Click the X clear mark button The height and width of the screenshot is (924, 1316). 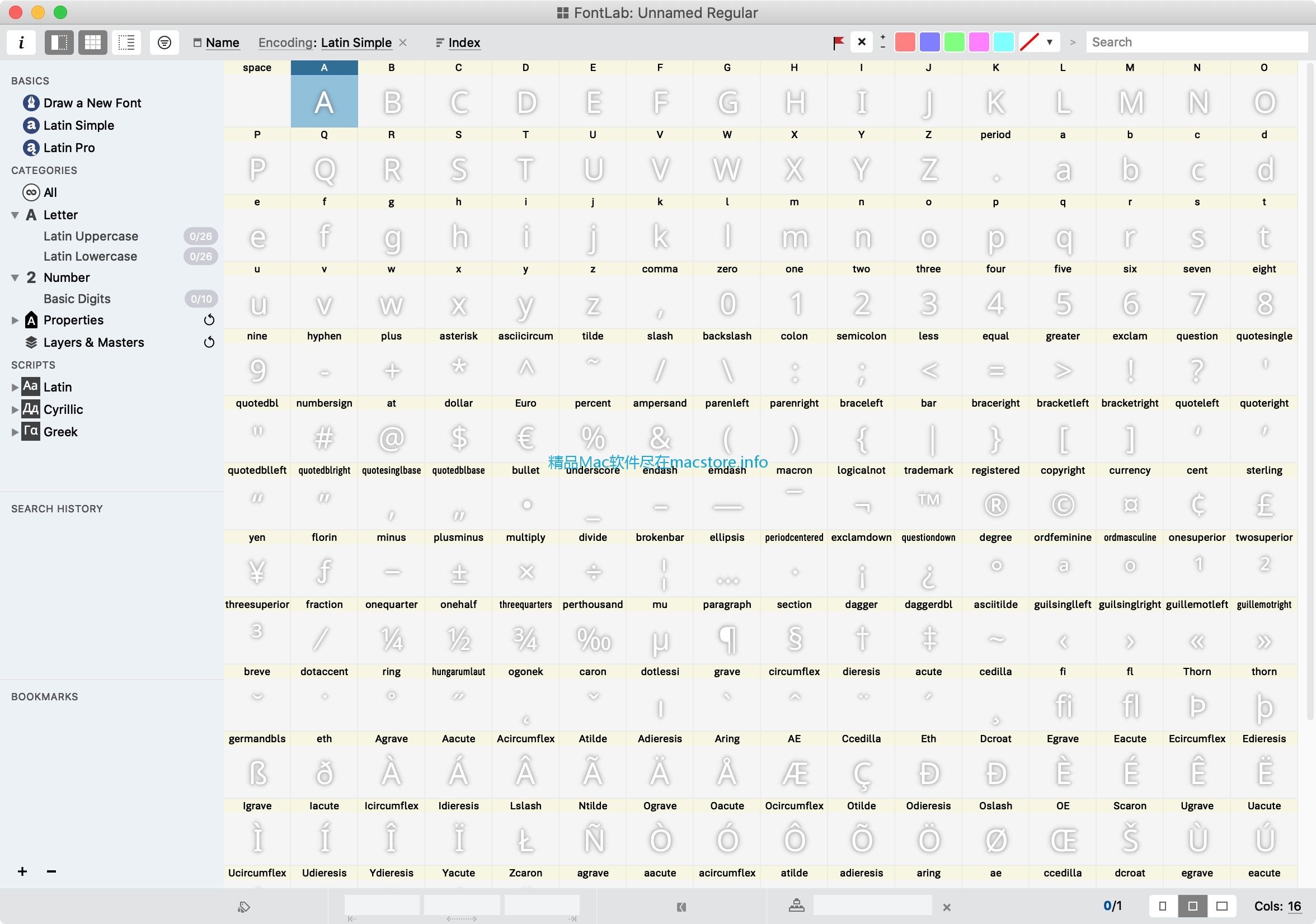[x=862, y=42]
